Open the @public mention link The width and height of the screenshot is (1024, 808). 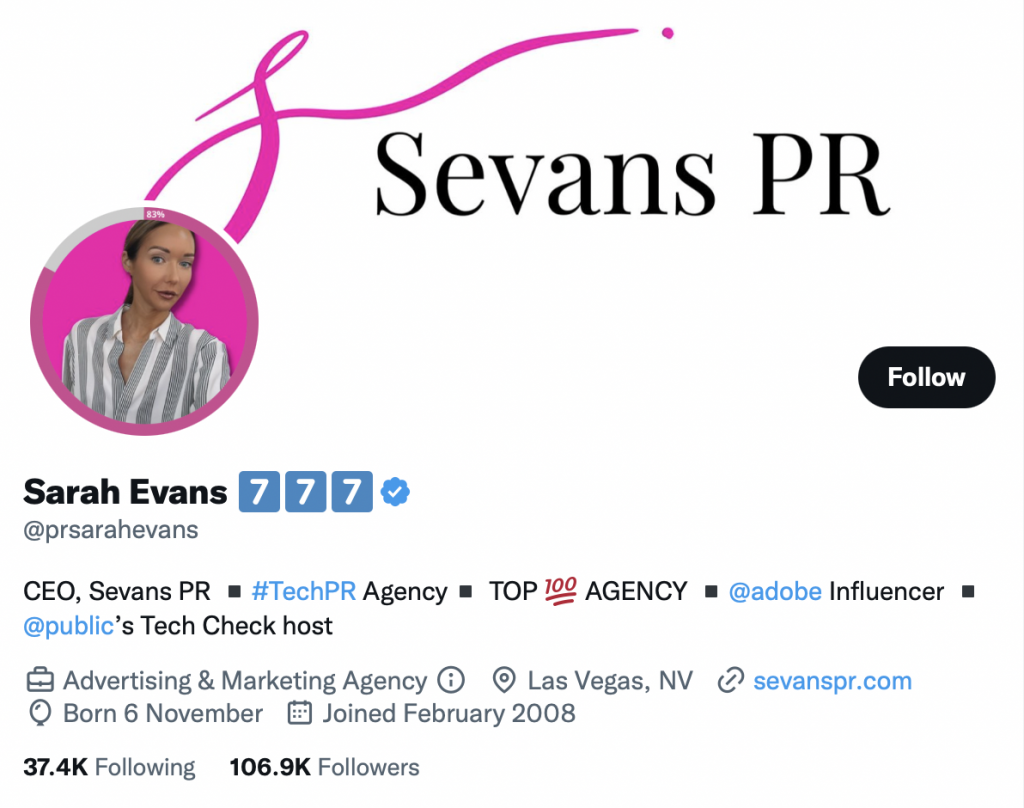[69, 626]
